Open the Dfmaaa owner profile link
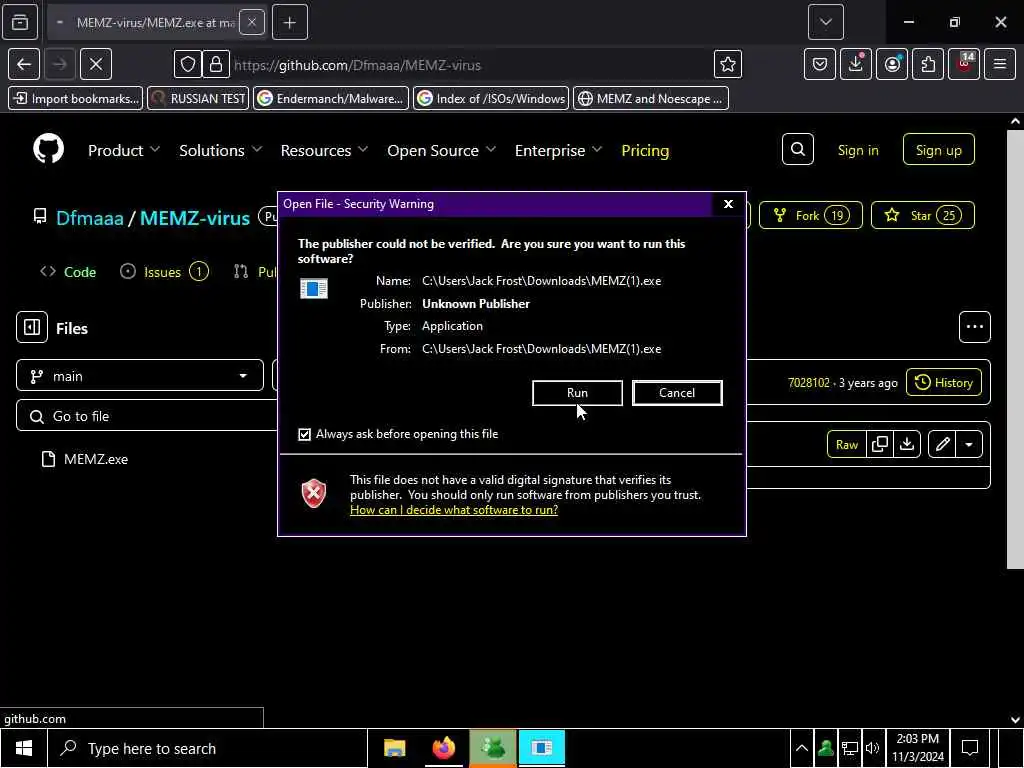The width and height of the screenshot is (1024, 768). coord(89,218)
